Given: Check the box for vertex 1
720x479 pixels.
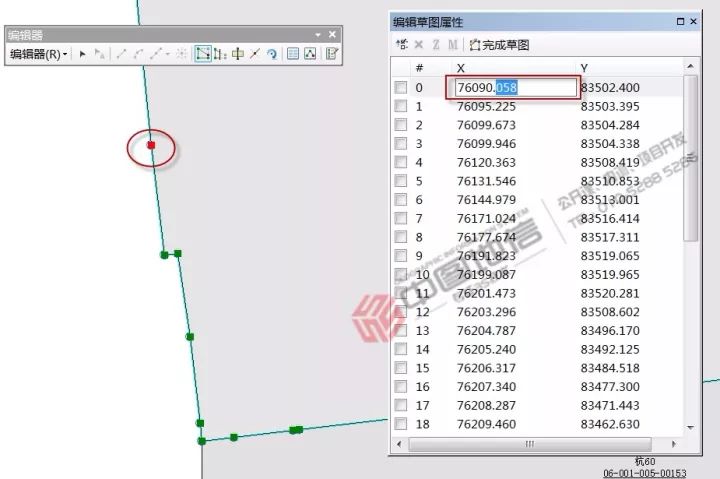Looking at the screenshot, I should click(x=401, y=106).
